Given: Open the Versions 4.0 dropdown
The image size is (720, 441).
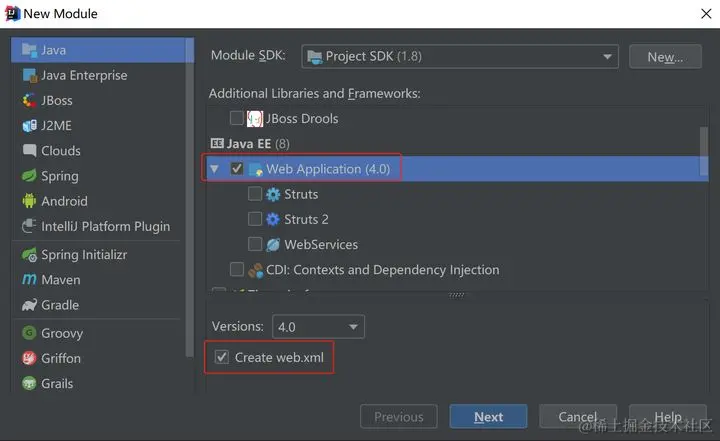Looking at the screenshot, I should click(318, 327).
